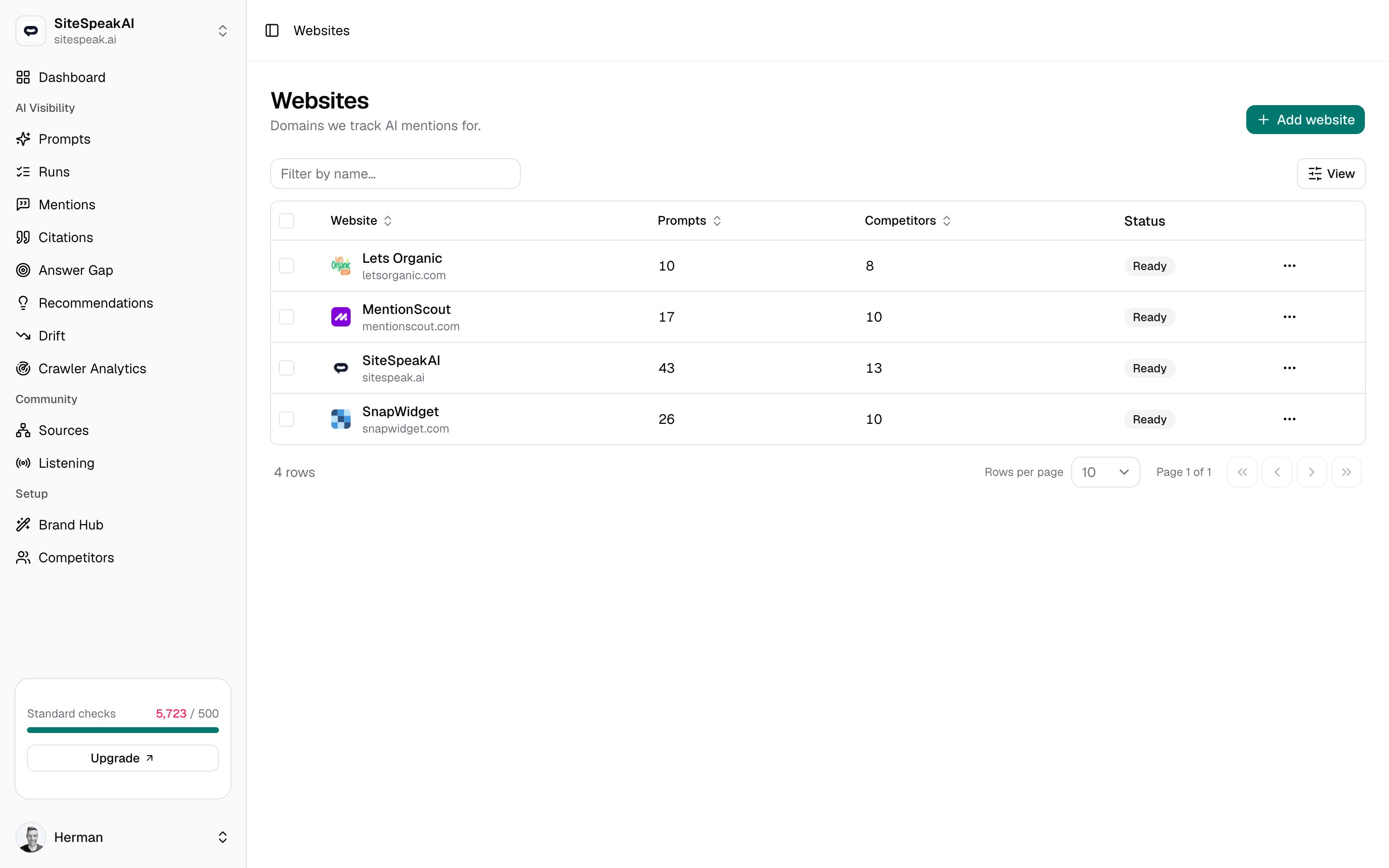This screenshot has height=868, width=1389.
Task: Open the View column options
Action: [x=1331, y=174]
